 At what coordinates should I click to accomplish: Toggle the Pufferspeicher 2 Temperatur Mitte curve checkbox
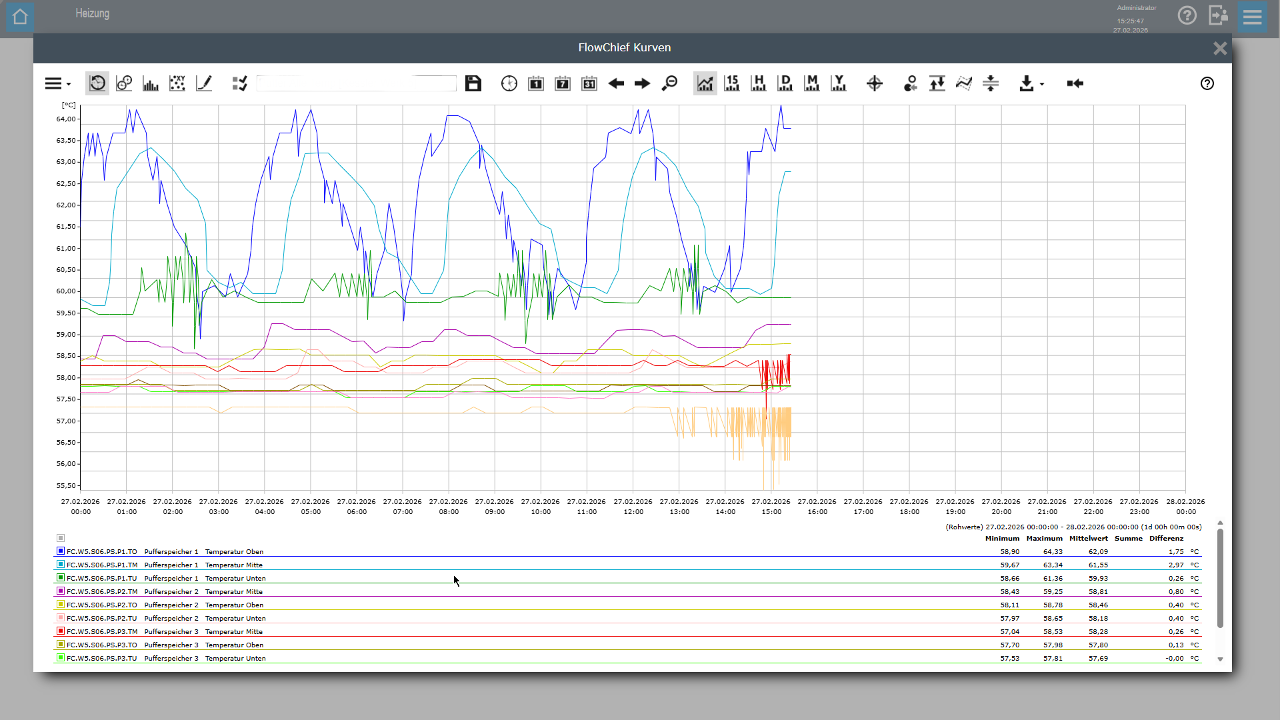tap(61, 591)
